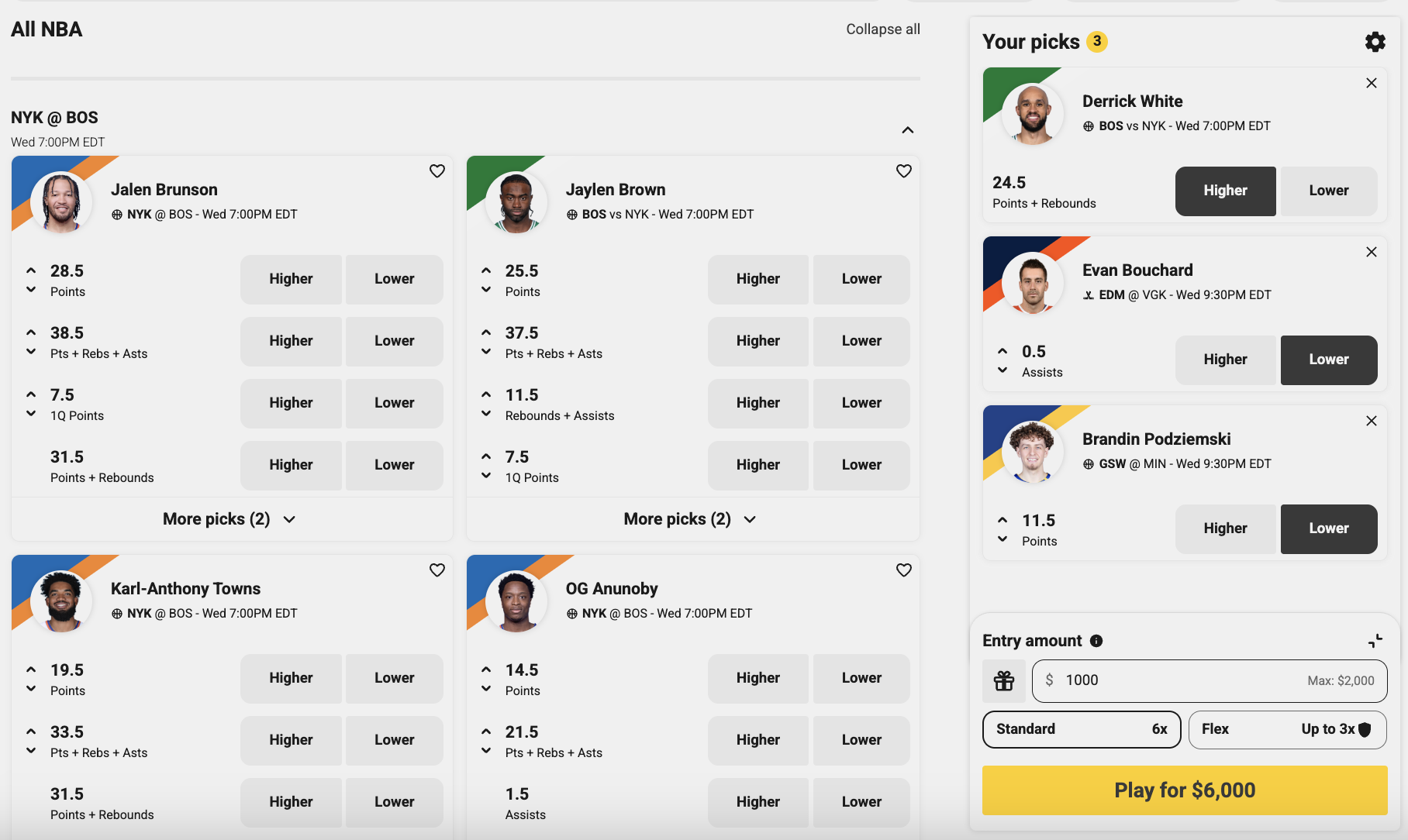The width and height of the screenshot is (1408, 840).
Task: Select Standard 6x play type
Action: click(x=1082, y=729)
